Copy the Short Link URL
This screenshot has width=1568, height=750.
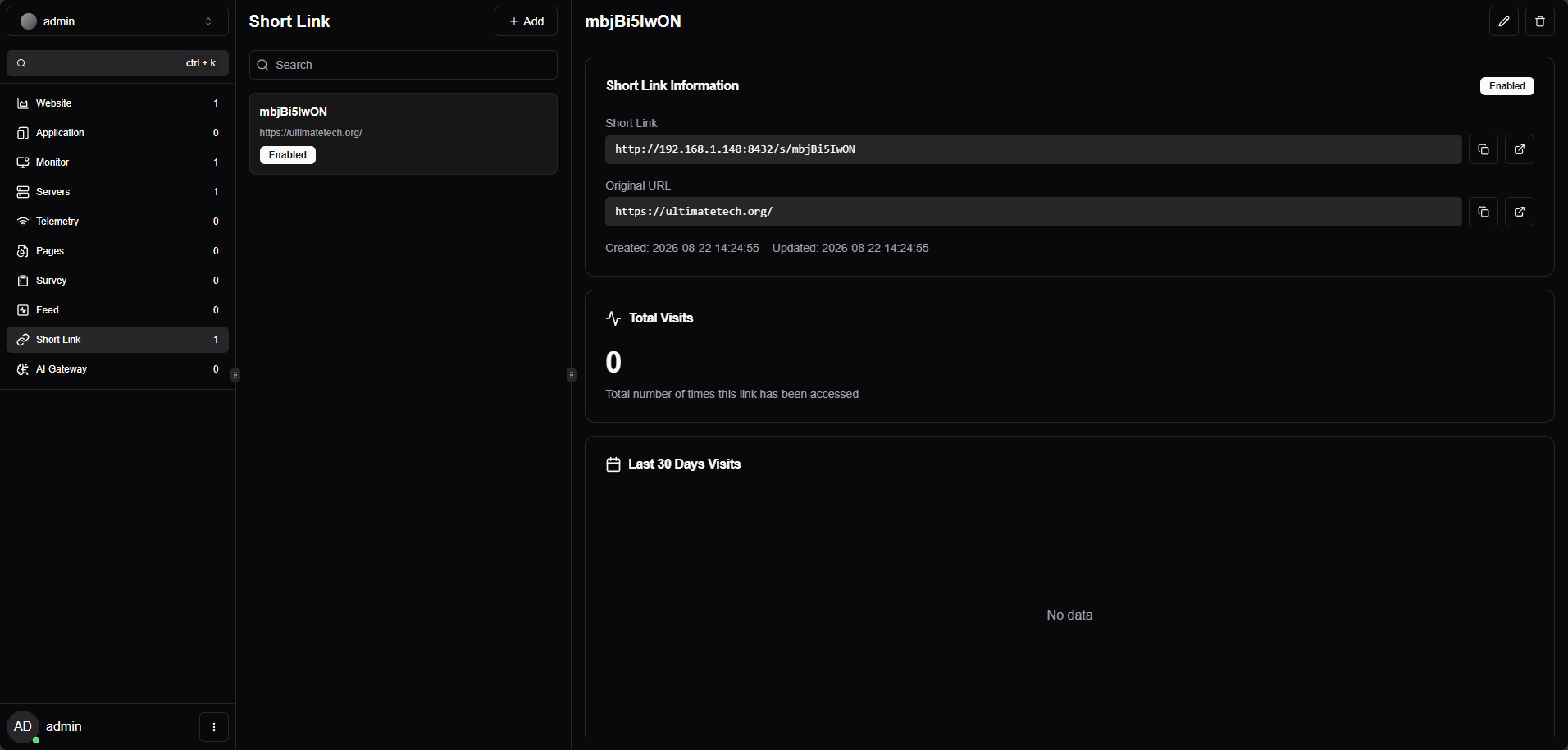tap(1483, 149)
